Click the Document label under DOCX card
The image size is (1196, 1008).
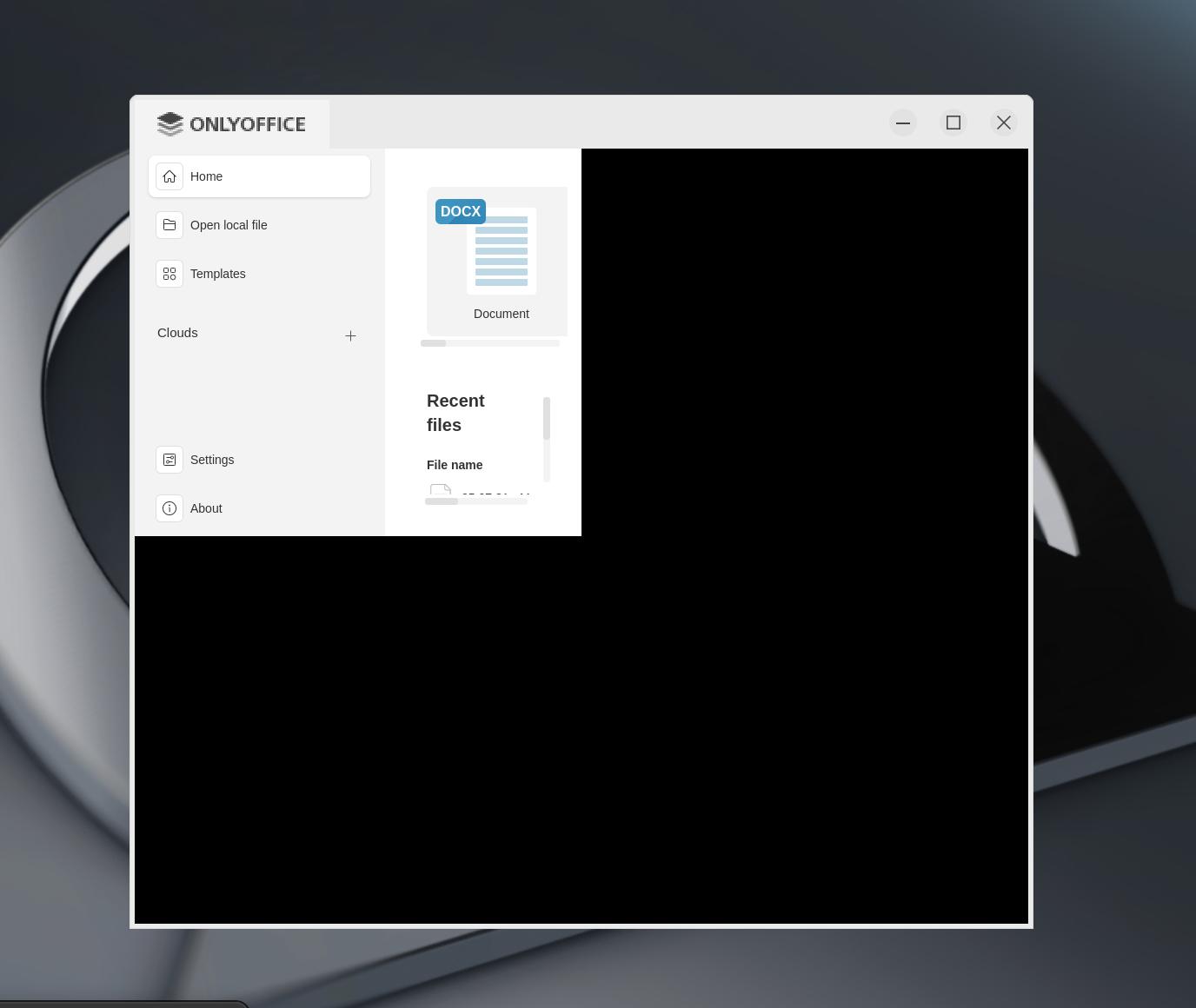[x=501, y=314]
